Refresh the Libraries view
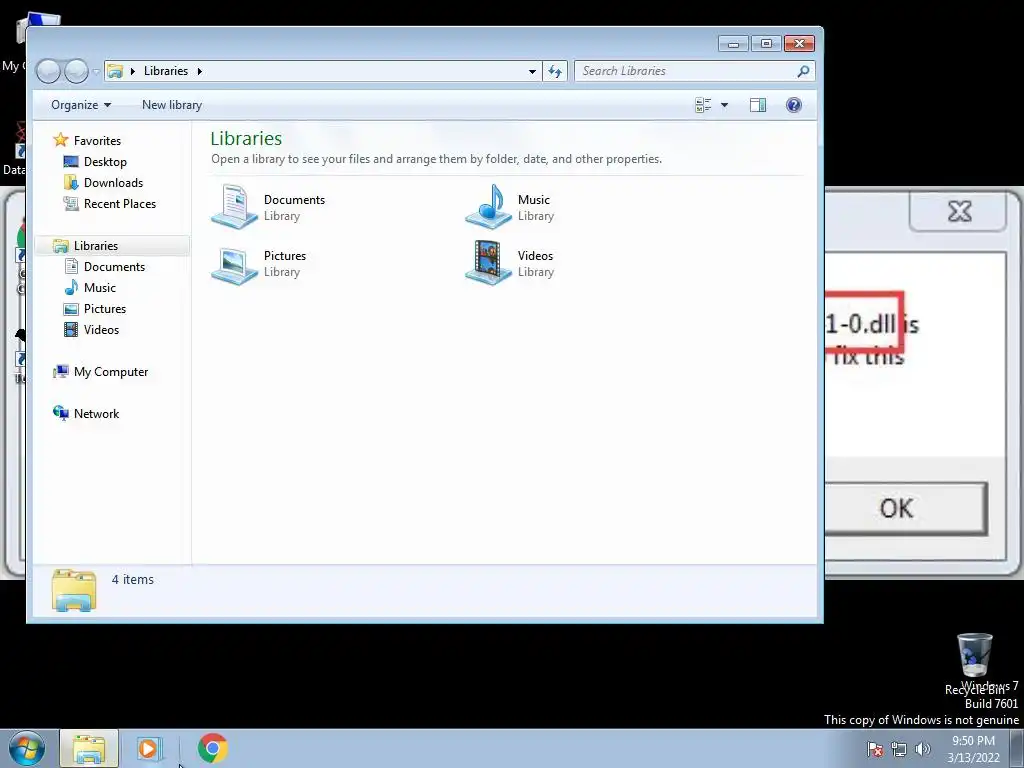Screen dimensions: 1024x768 coord(555,71)
